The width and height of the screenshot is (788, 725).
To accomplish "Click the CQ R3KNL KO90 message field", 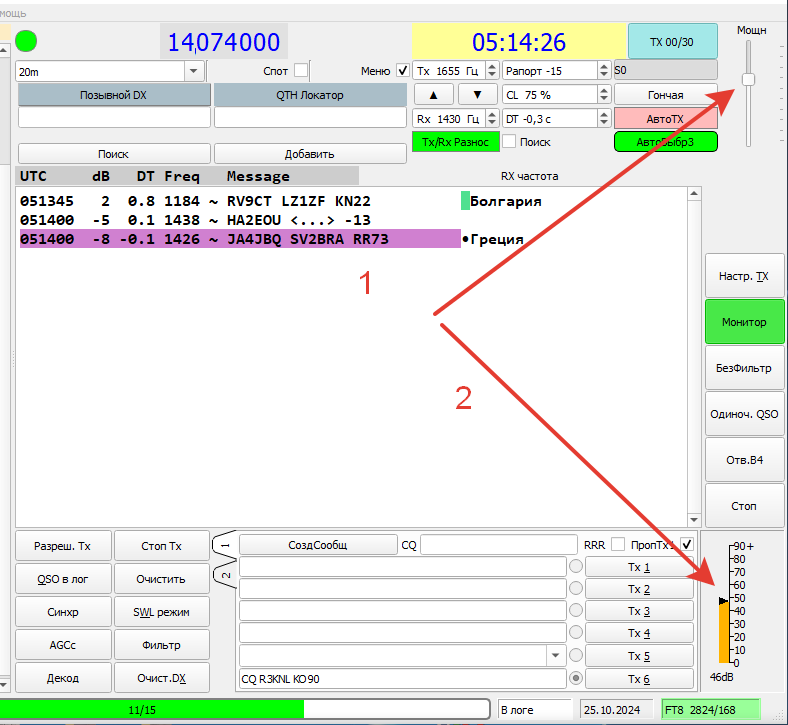I will pos(403,679).
